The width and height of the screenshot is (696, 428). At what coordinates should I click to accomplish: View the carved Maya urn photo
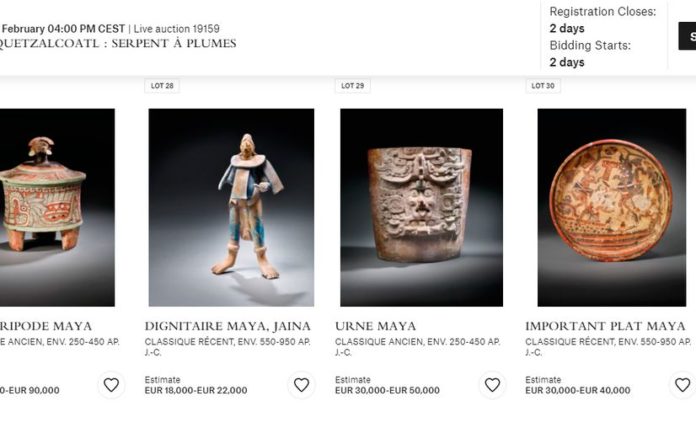[421, 207]
